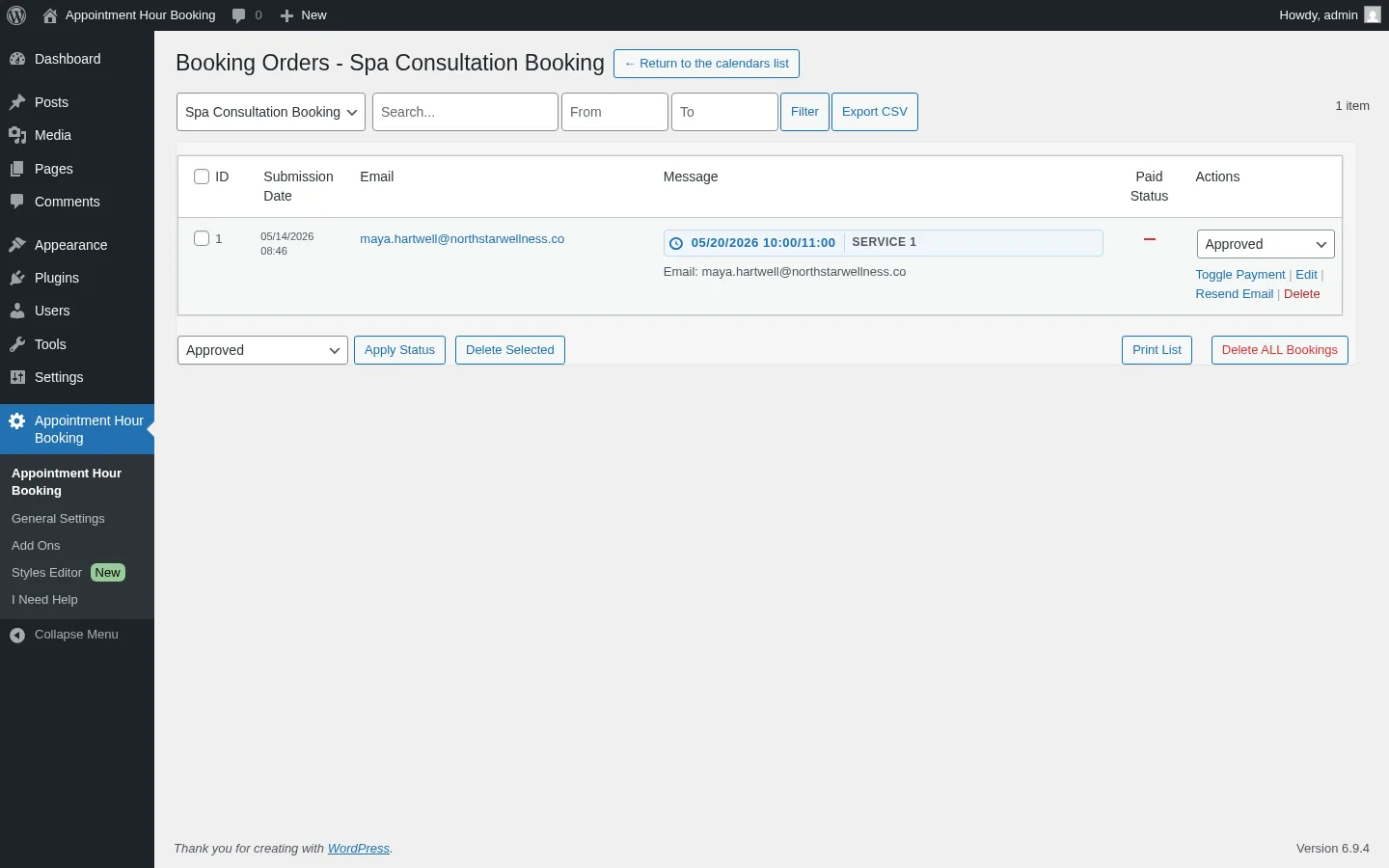
Task: Click Export CSV button
Action: 875,112
